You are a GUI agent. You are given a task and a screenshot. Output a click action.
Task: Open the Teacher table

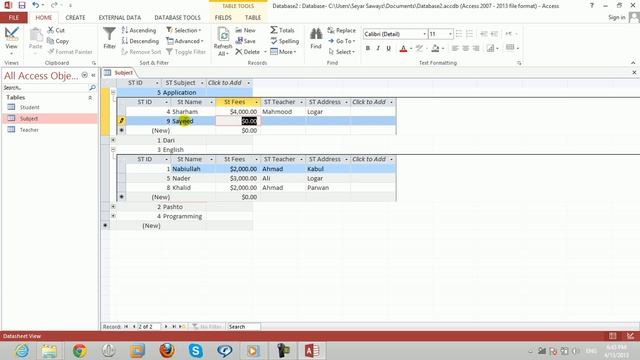click(29, 130)
